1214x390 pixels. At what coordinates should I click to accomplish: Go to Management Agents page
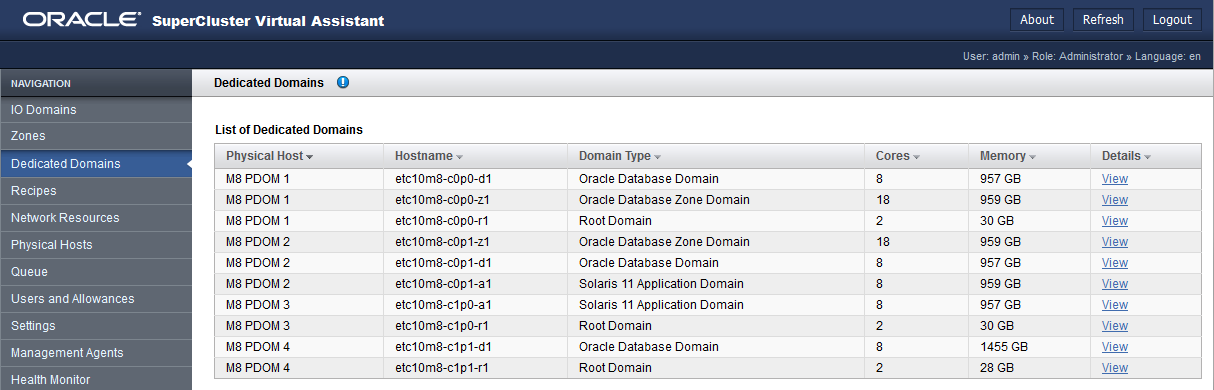[x=95, y=353]
